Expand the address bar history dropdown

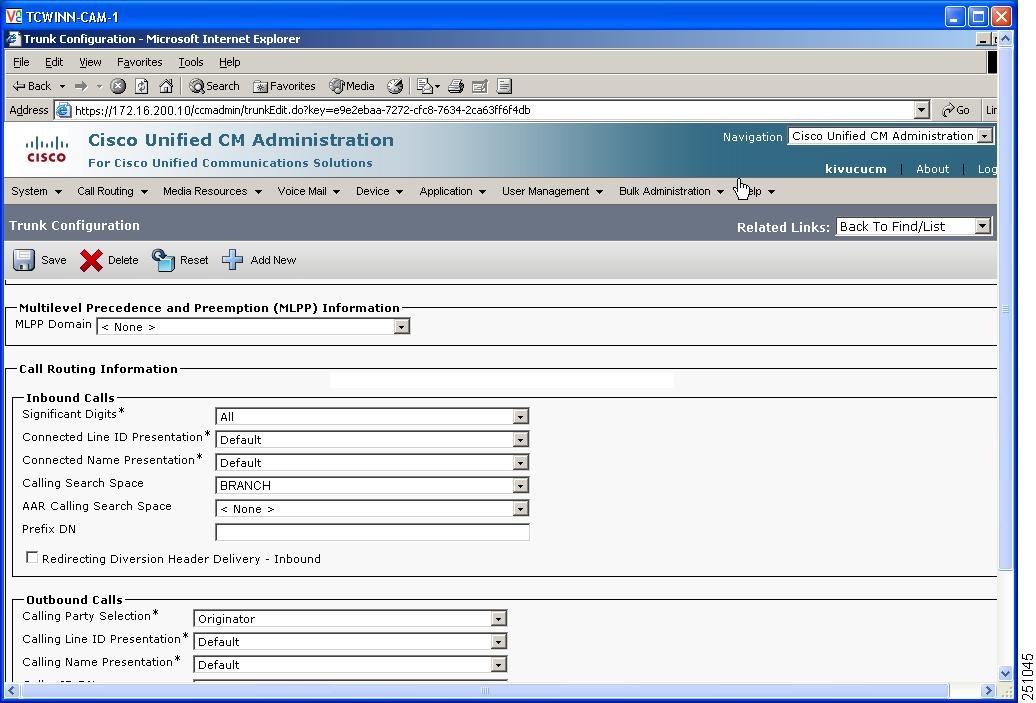[x=922, y=110]
